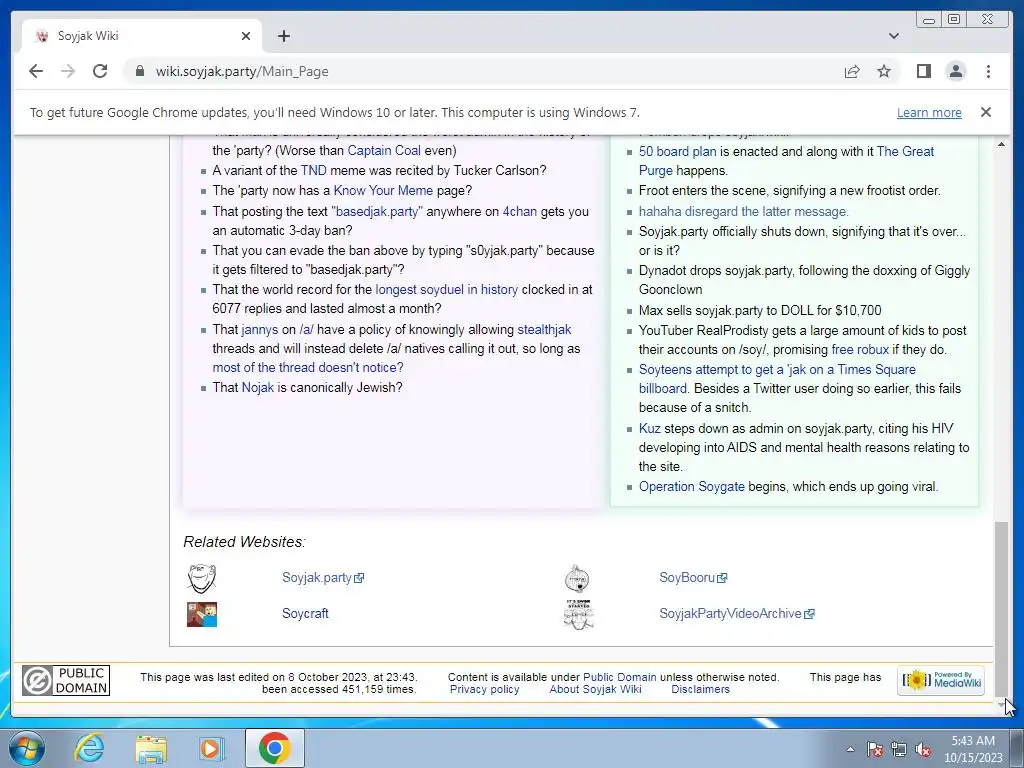Bookmark this tab with the star icon
1024x768 pixels.
(884, 71)
